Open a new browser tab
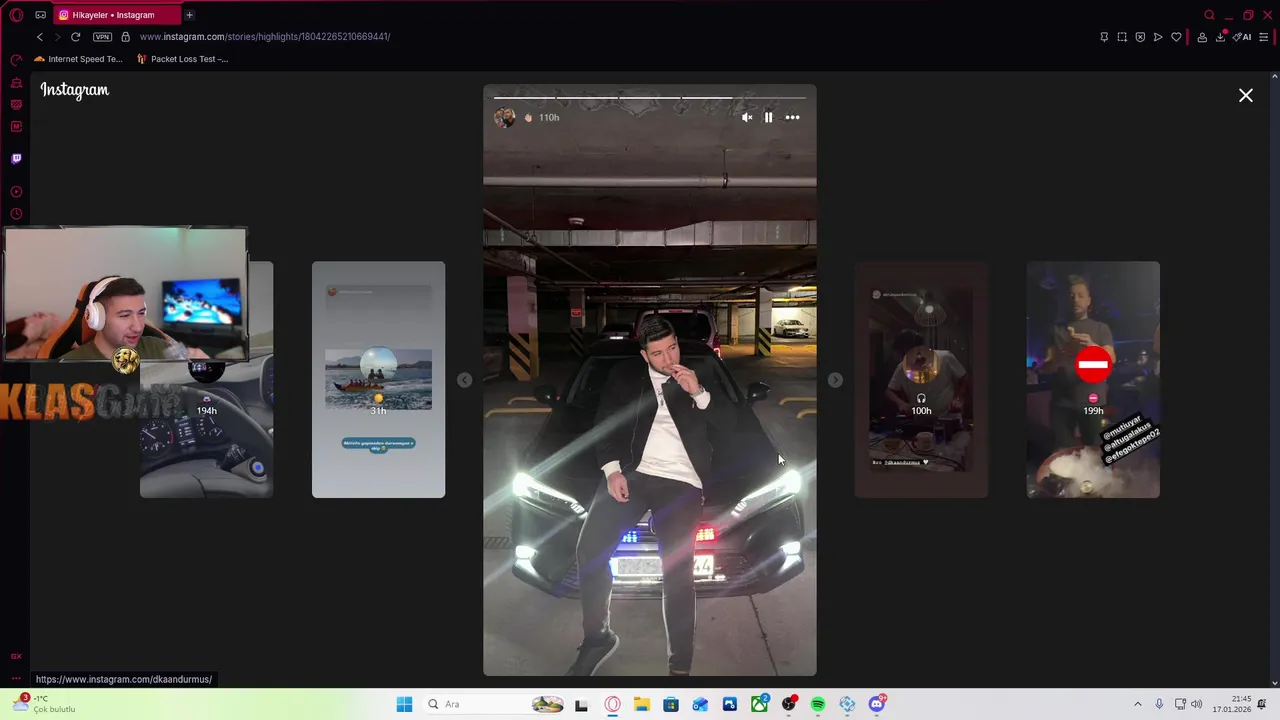 coord(189,15)
